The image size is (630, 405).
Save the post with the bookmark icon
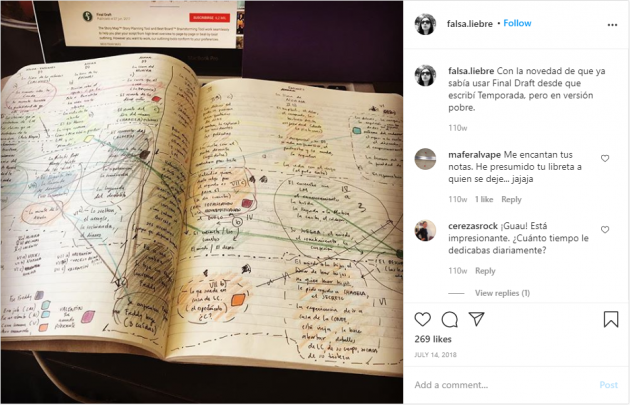[611, 319]
